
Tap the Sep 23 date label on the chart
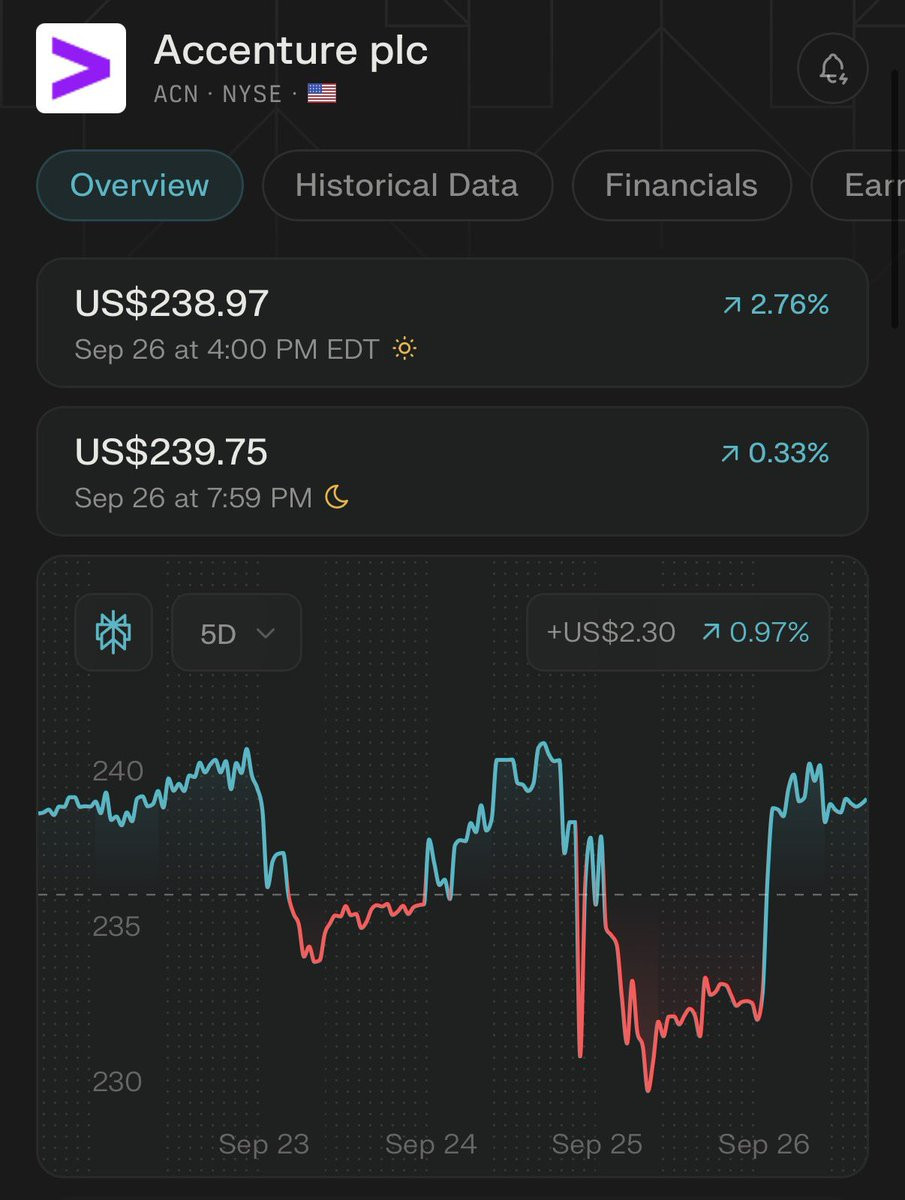pyautogui.click(x=264, y=1144)
